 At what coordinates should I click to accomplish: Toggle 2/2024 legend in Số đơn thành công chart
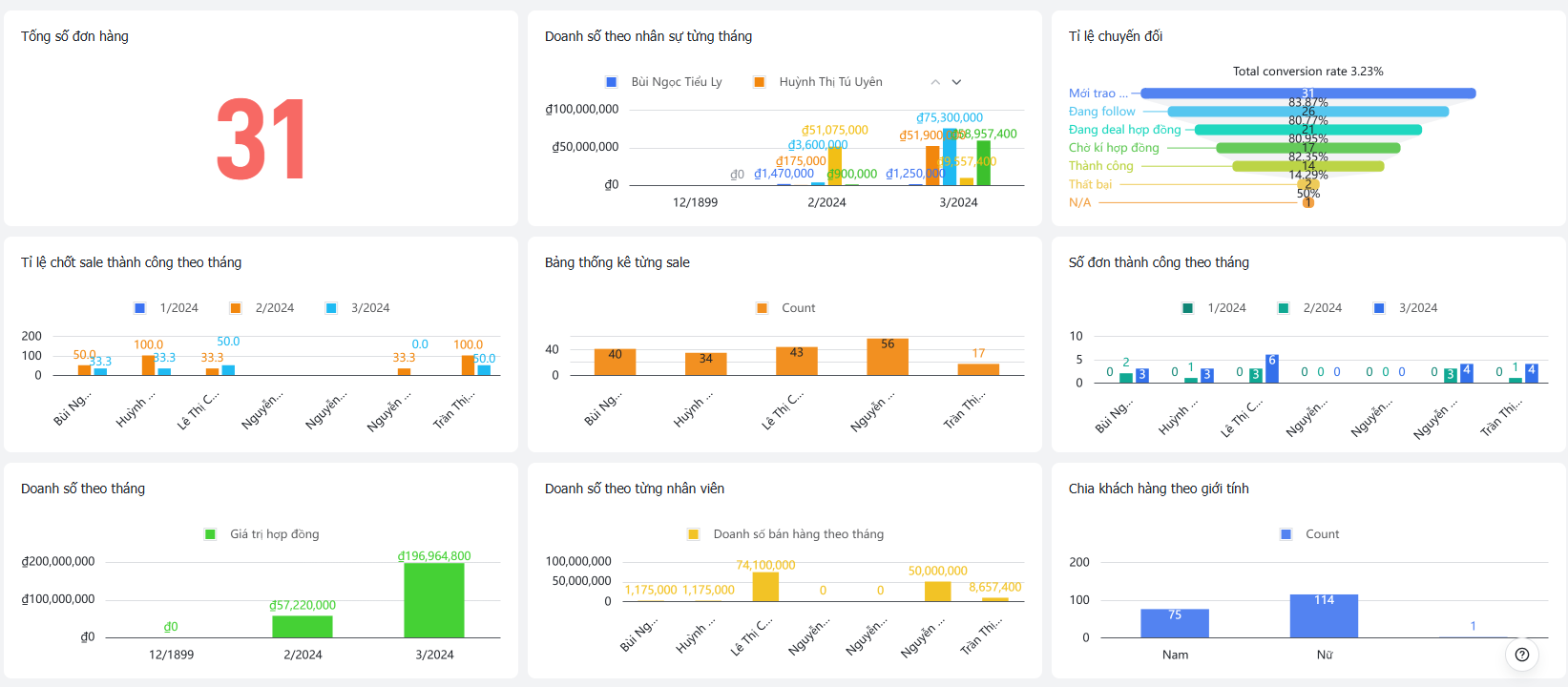(1310, 308)
